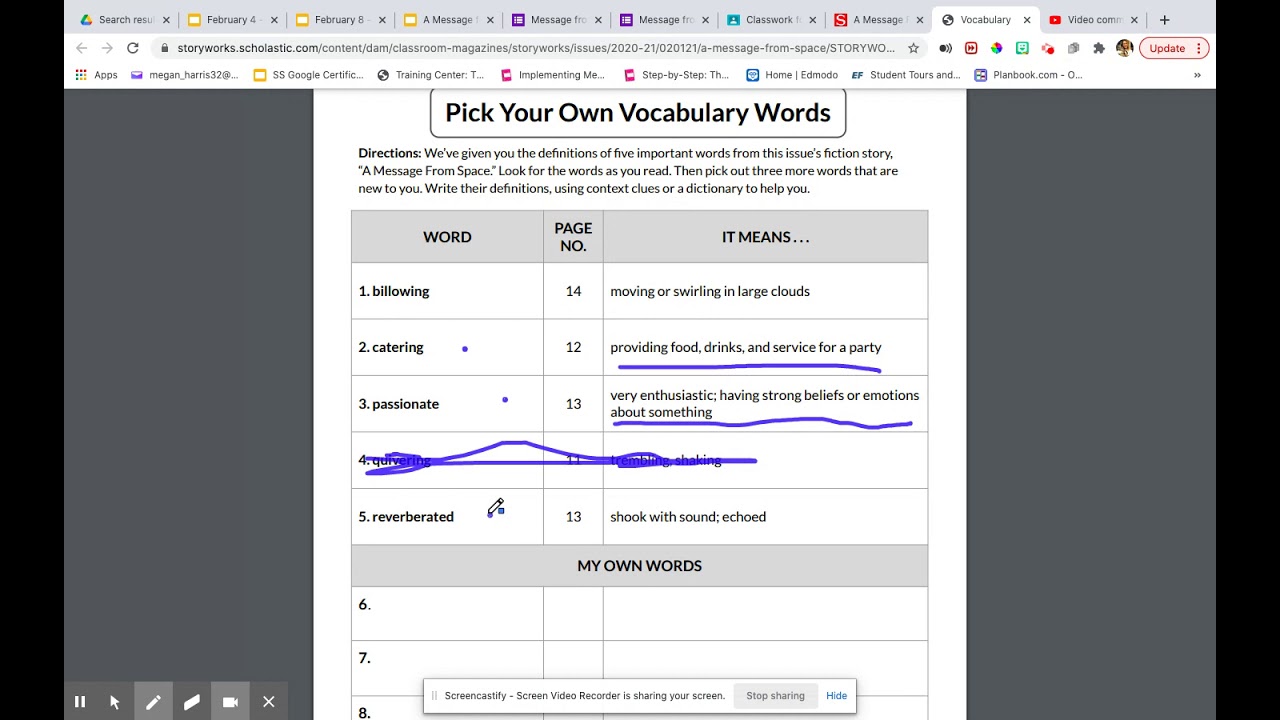Open the Apps grid shortcut
Viewport: 1280px width, 720px height.
[x=96, y=75]
